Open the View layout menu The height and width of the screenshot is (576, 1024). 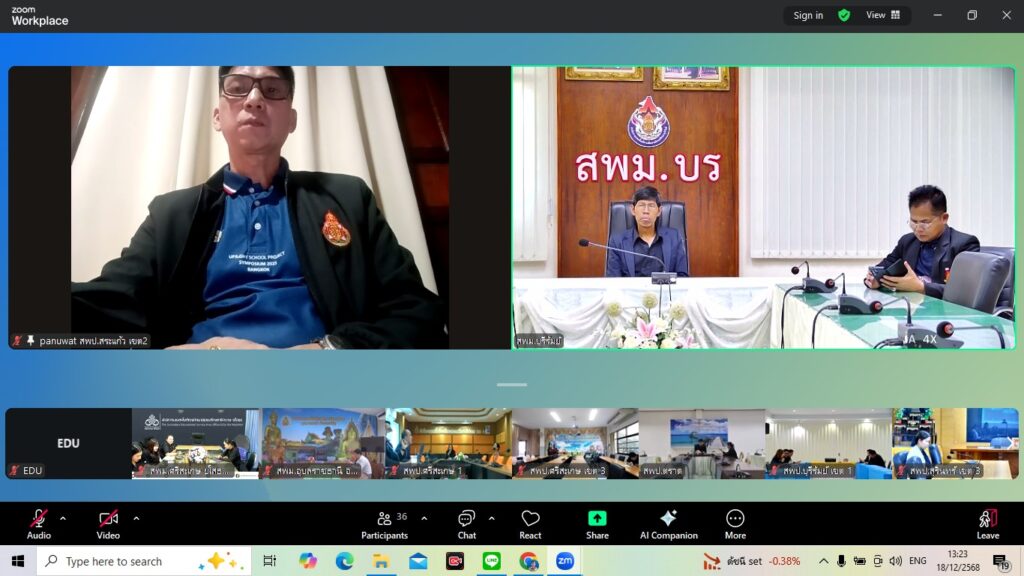[883, 15]
